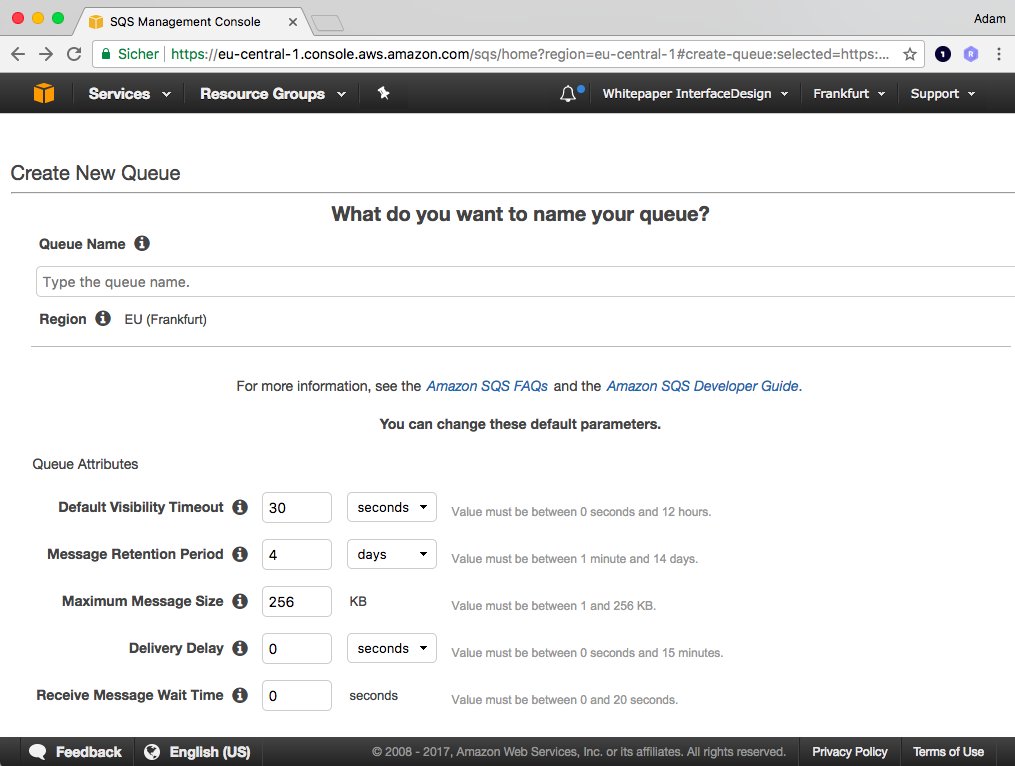The image size is (1015, 766).
Task: Click the Maximum Message Size value field
Action: coord(297,602)
